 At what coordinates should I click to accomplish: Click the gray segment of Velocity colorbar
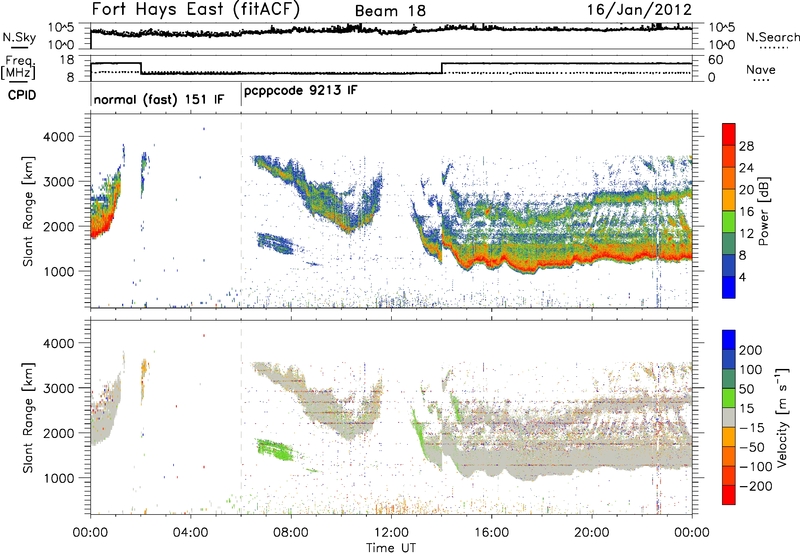(729, 418)
